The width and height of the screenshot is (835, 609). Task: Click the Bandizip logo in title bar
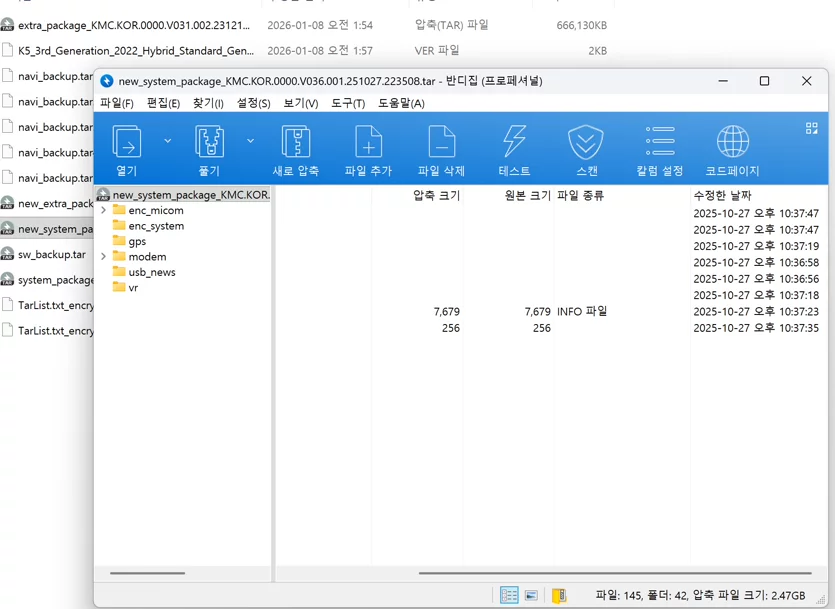coord(107,81)
